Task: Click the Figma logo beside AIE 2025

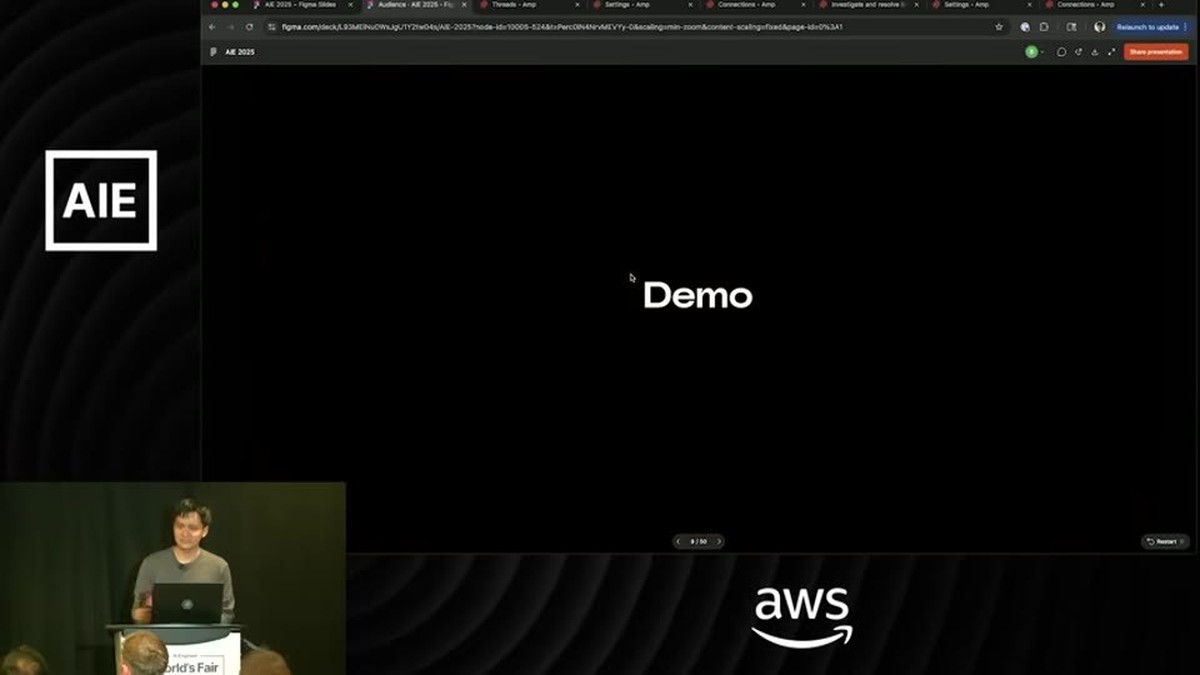Action: tap(213, 52)
